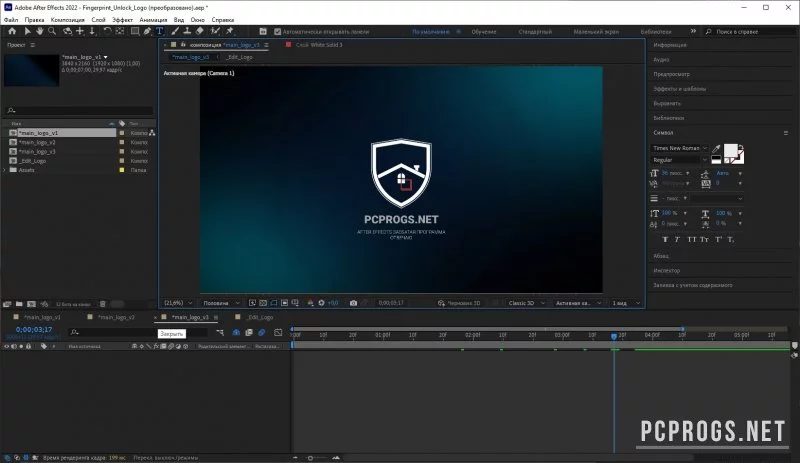Open the Эффекты и шаблоны panel
The height and width of the screenshot is (463, 800).
point(680,89)
